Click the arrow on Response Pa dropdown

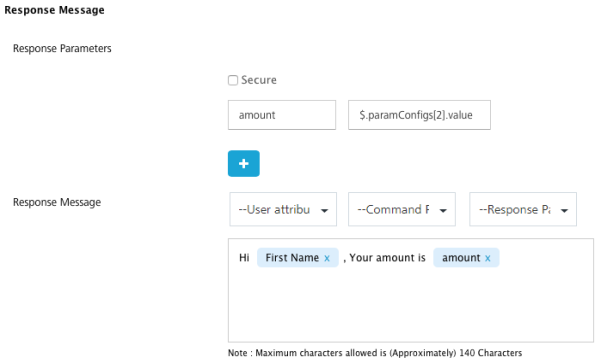pyautogui.click(x=564, y=210)
